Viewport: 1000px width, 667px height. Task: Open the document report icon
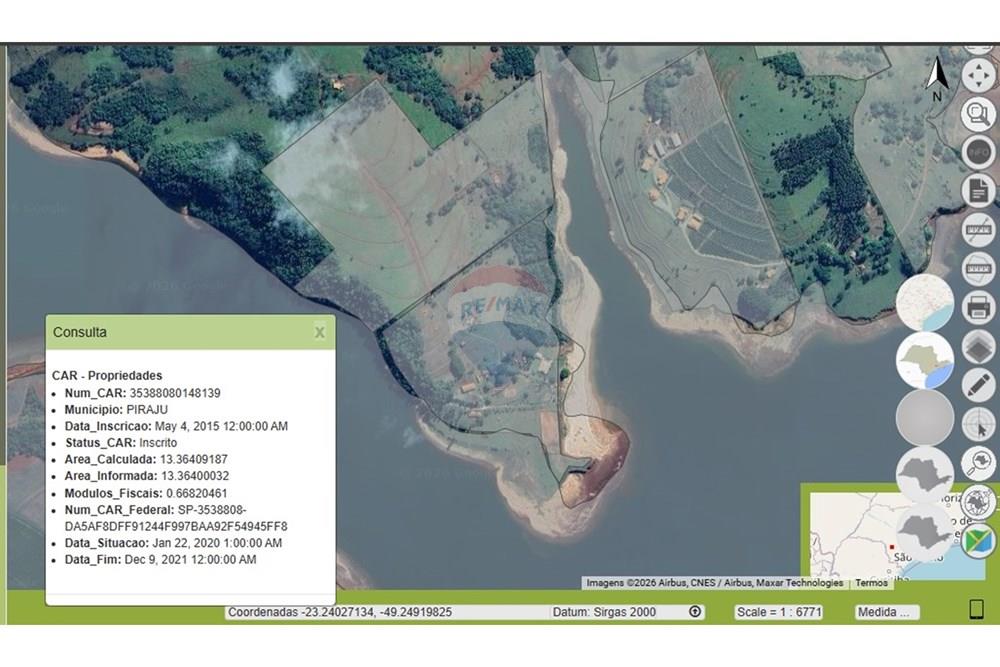click(x=978, y=191)
